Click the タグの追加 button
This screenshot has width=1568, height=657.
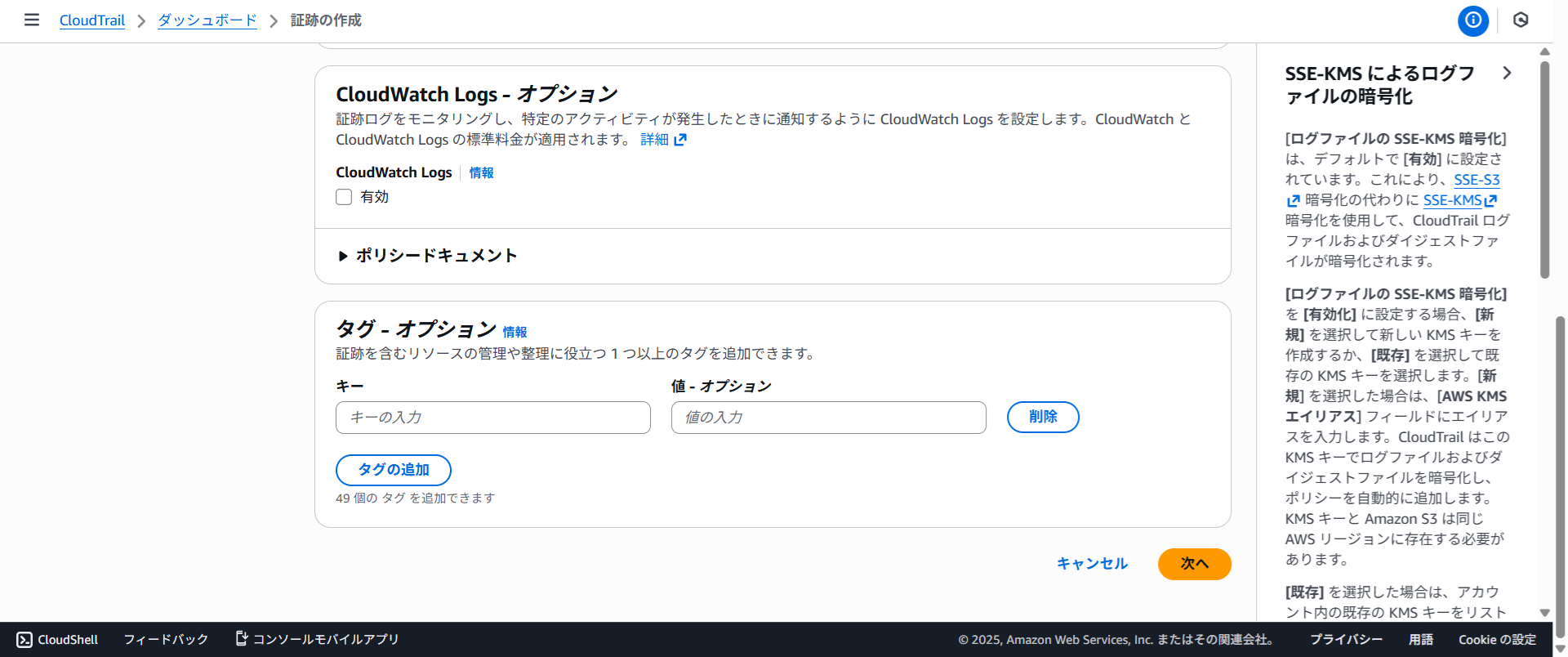coord(393,470)
